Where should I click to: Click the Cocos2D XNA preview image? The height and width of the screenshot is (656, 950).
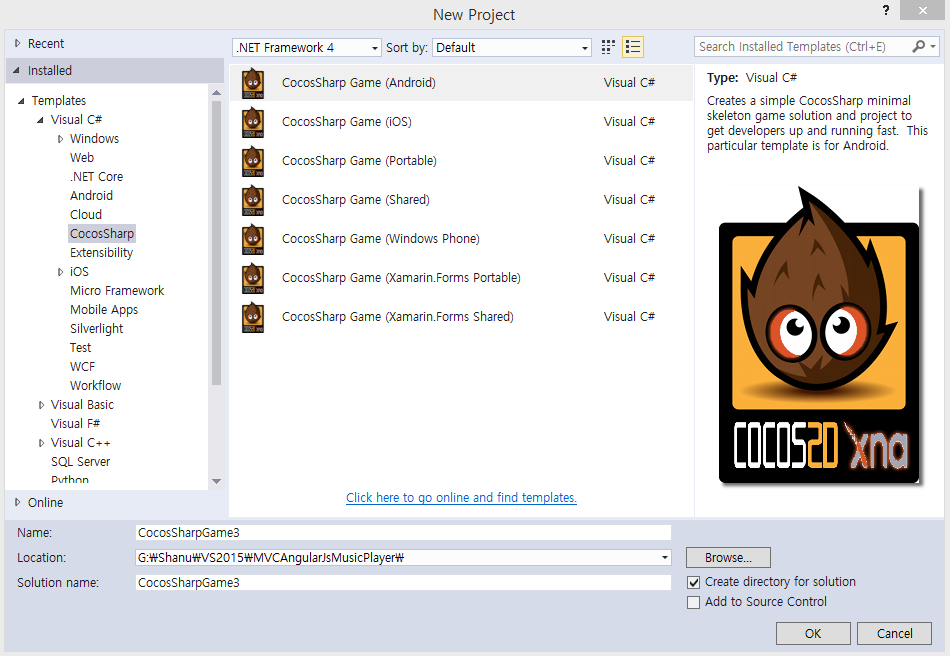819,335
